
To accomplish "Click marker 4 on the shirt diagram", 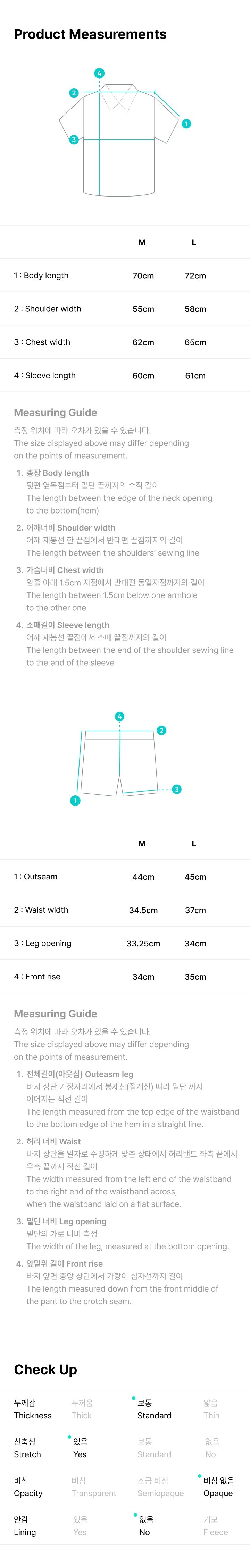I will point(99,74).
